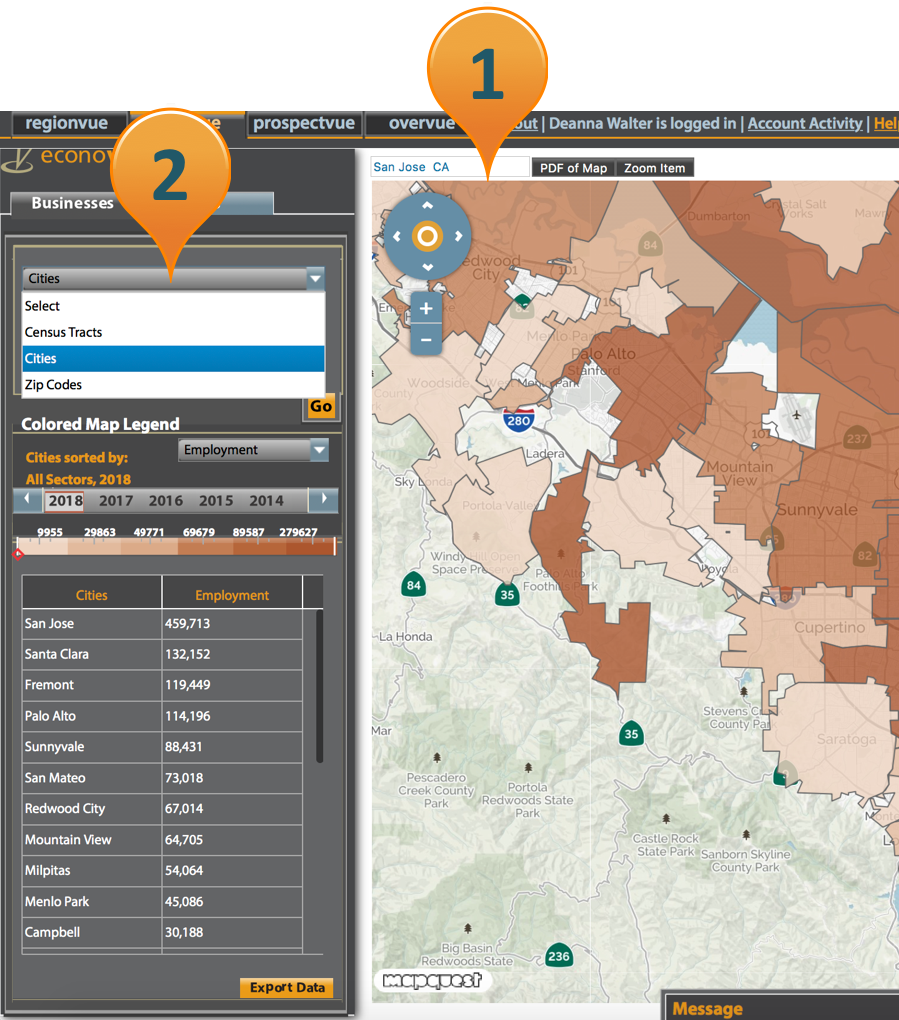Click the year slider left arrow

tap(27, 500)
